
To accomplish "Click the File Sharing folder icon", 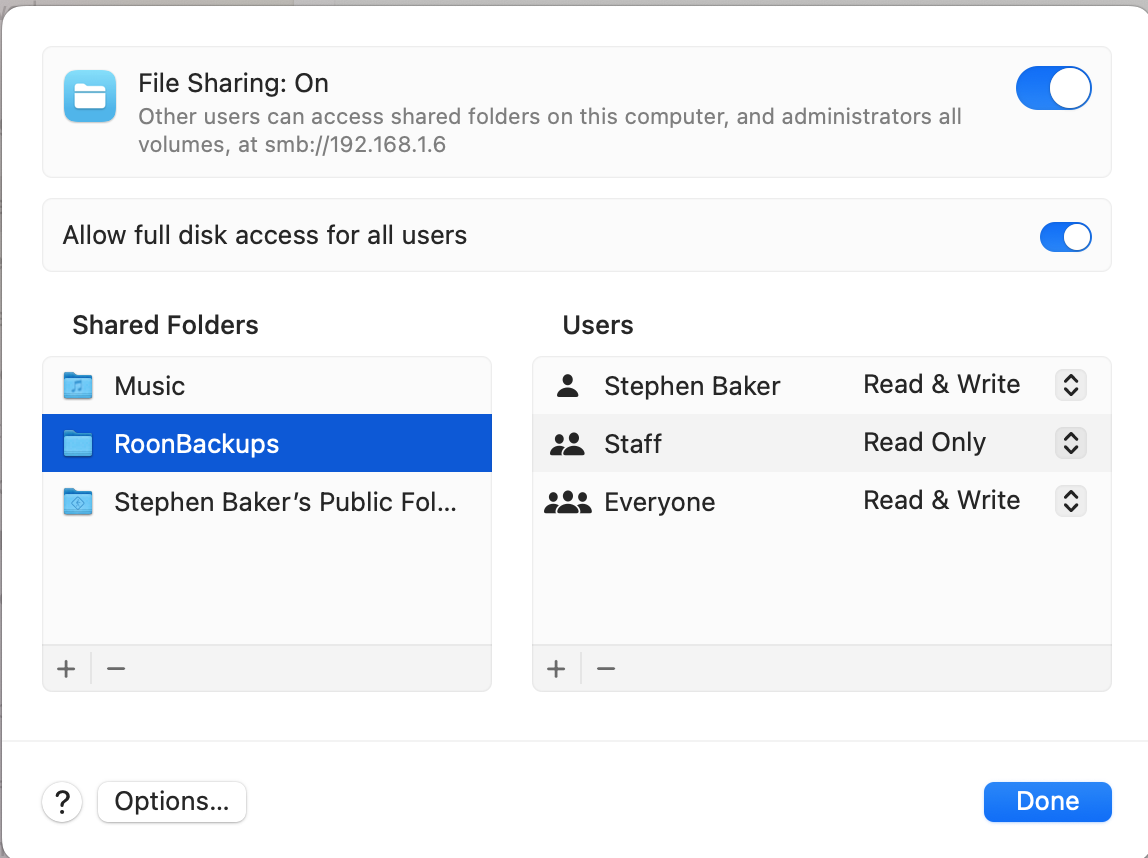I will (x=90, y=96).
